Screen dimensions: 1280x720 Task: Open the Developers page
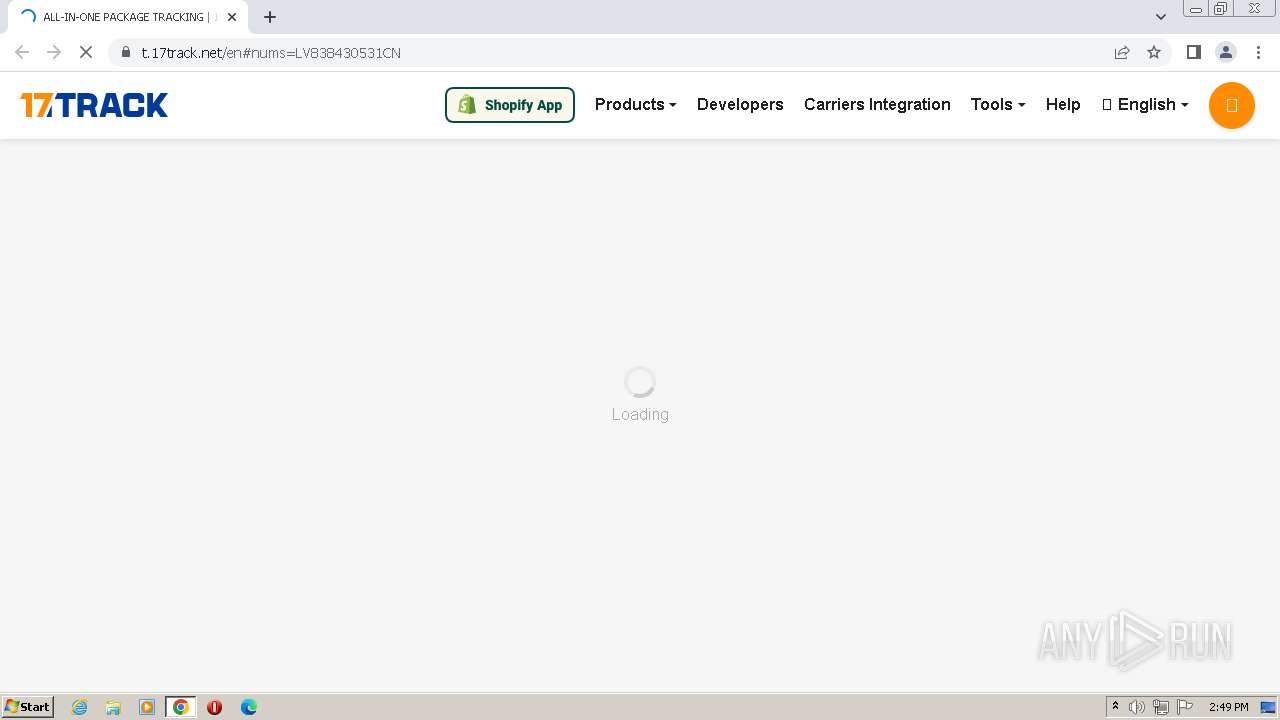740,104
